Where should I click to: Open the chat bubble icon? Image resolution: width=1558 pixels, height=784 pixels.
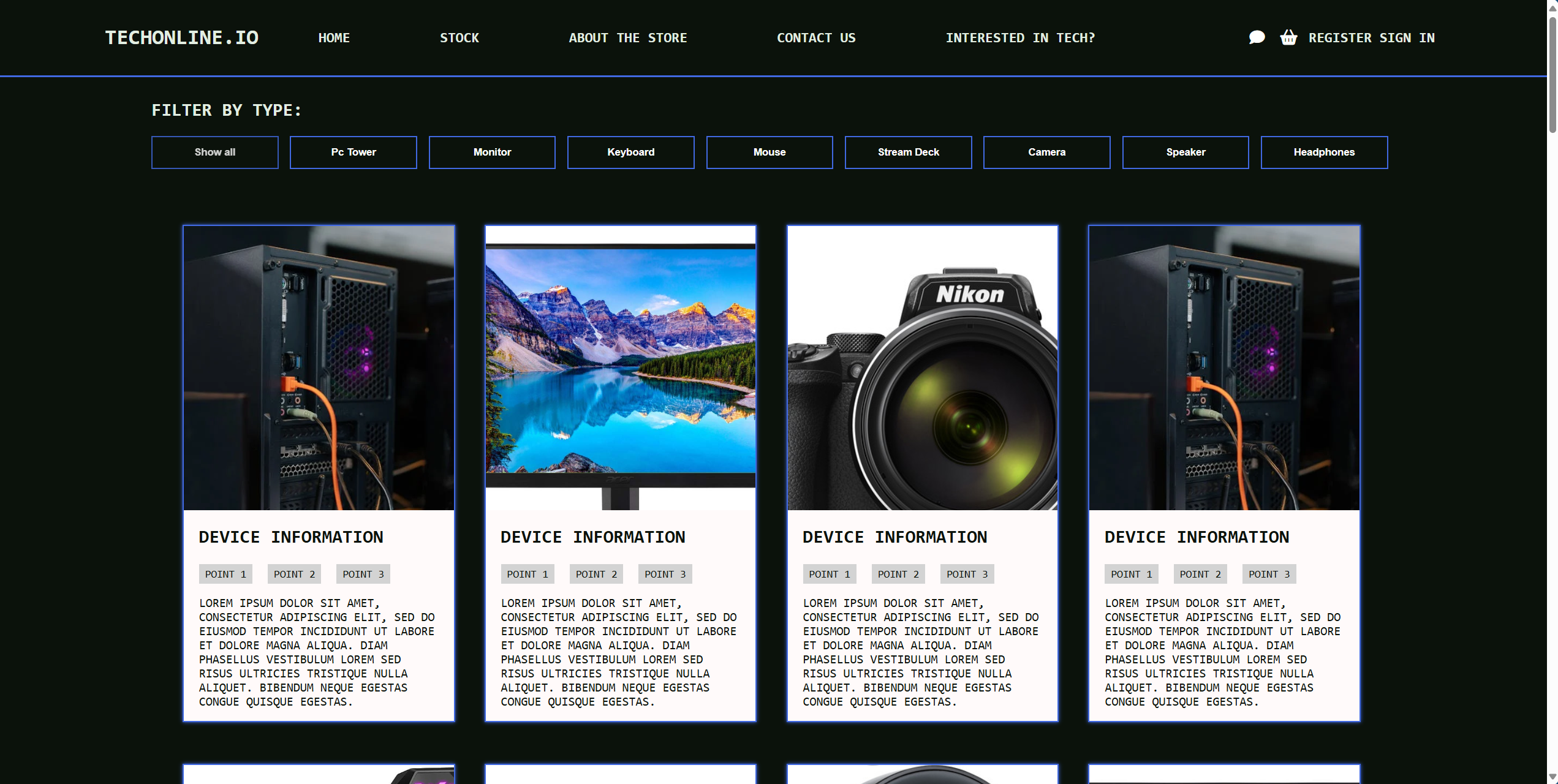(1257, 37)
